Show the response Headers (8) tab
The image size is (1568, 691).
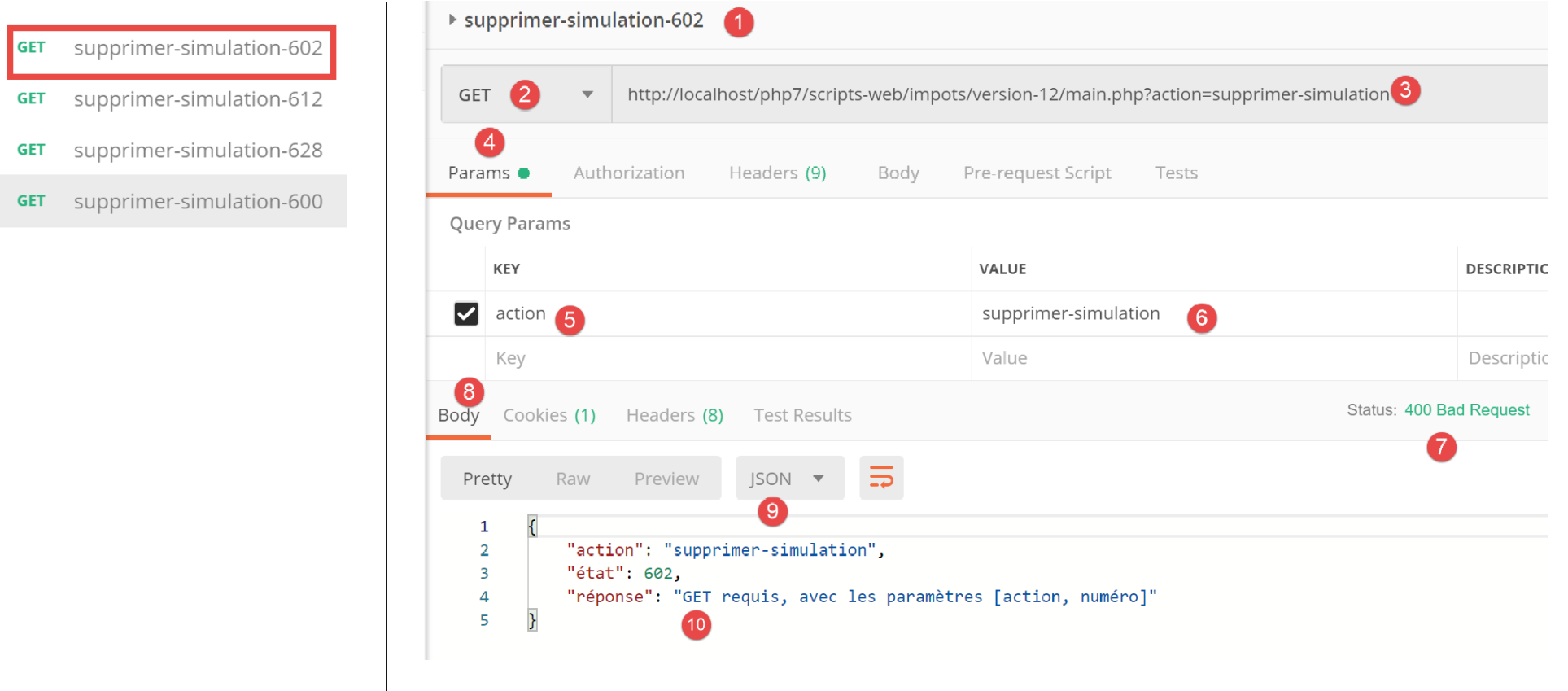click(674, 415)
